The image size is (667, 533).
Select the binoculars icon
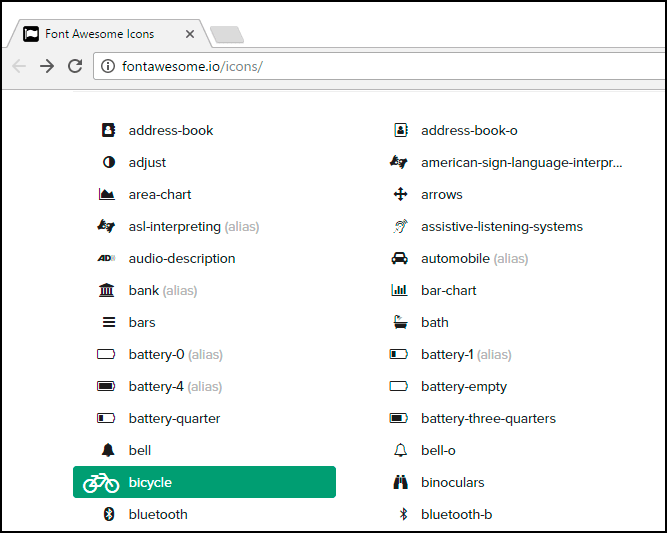point(400,482)
